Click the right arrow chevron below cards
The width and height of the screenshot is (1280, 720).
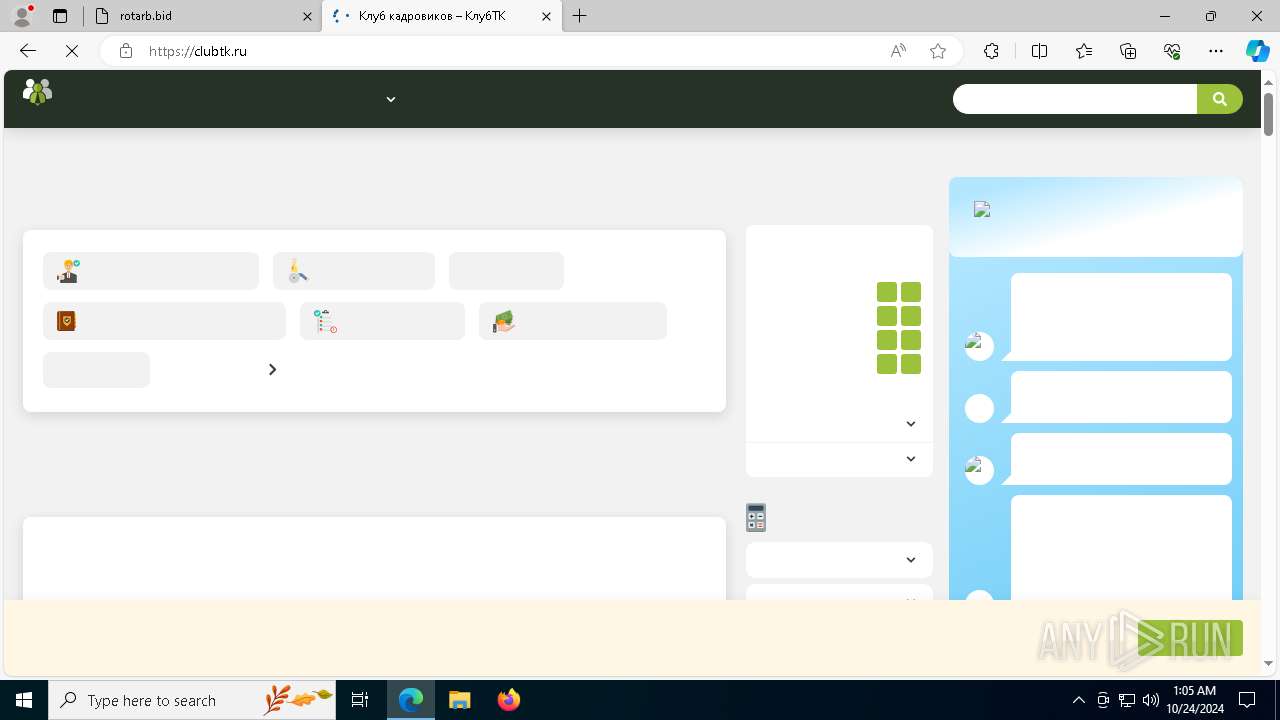[272, 370]
